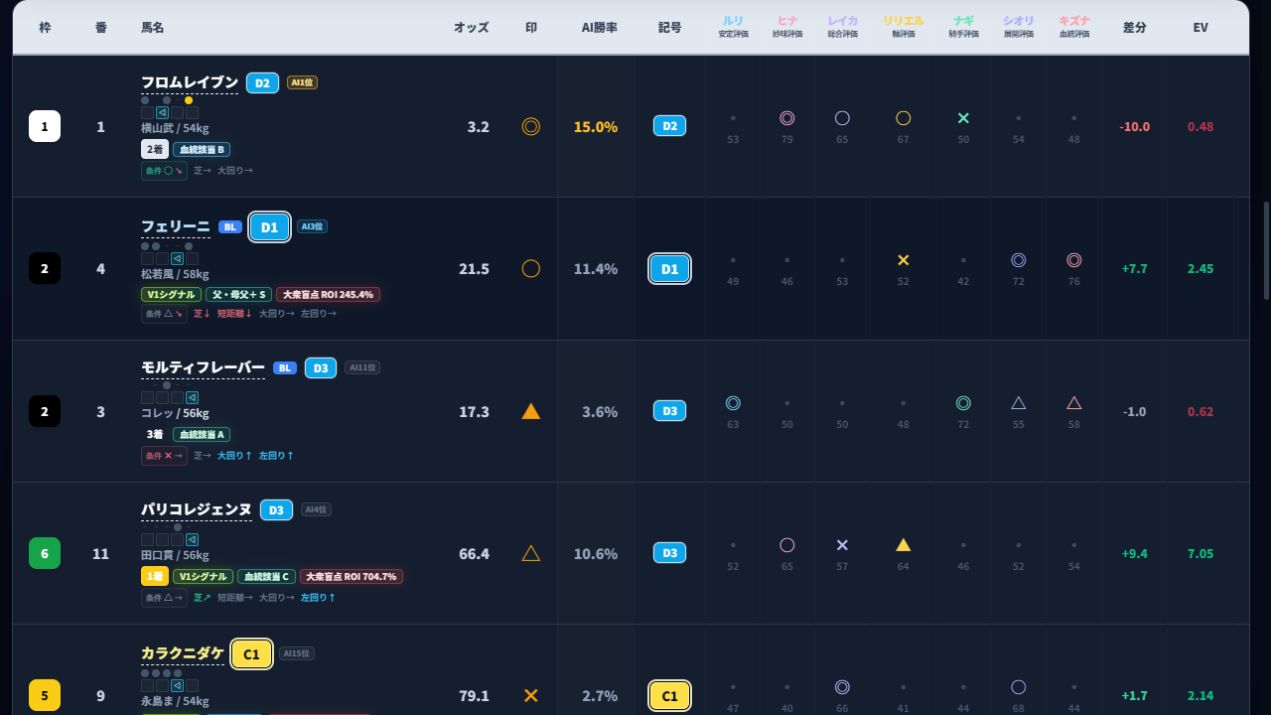Expand the 条件✕ tag under モルティフレーバー

coord(164,456)
